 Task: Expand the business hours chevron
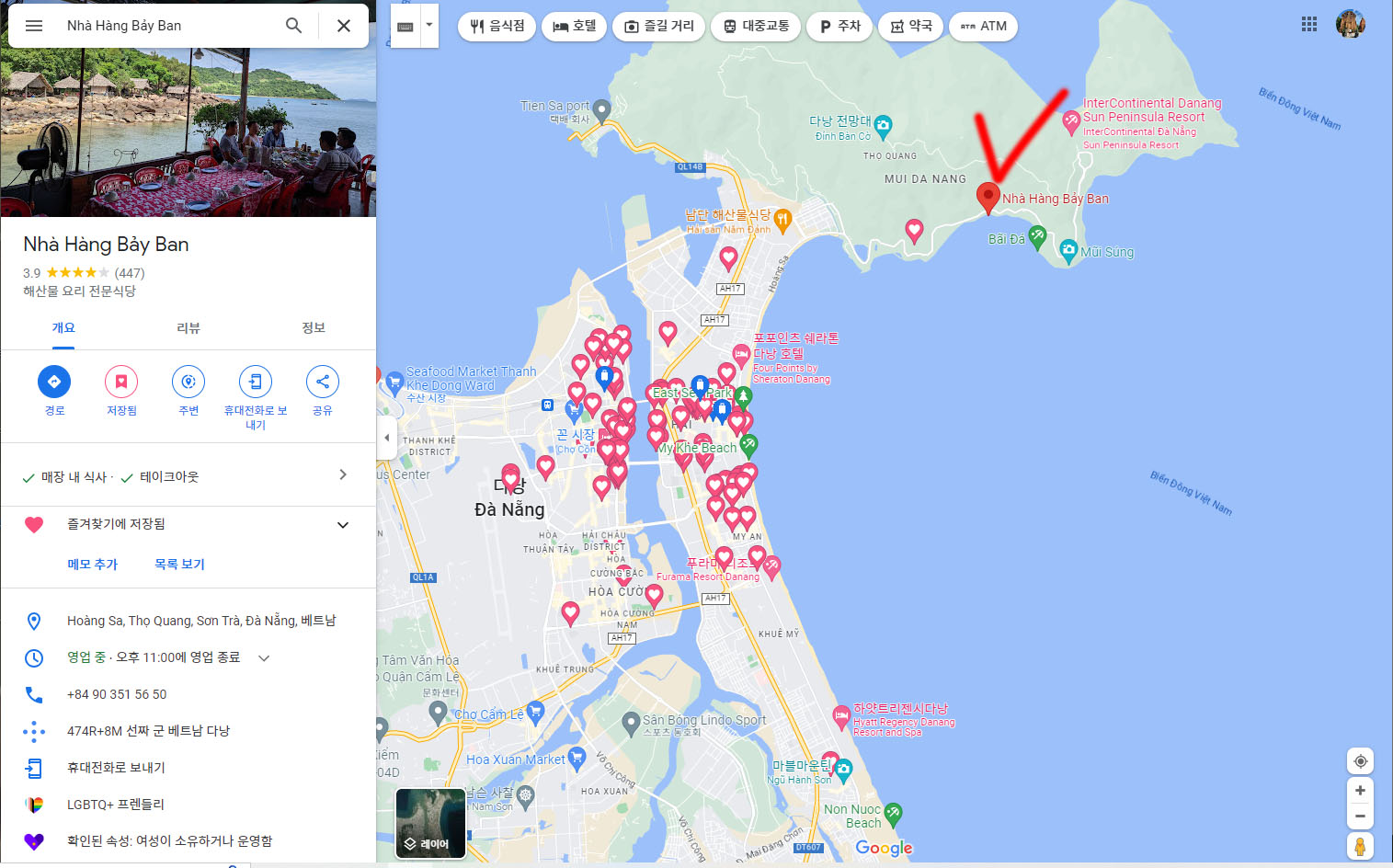(264, 658)
